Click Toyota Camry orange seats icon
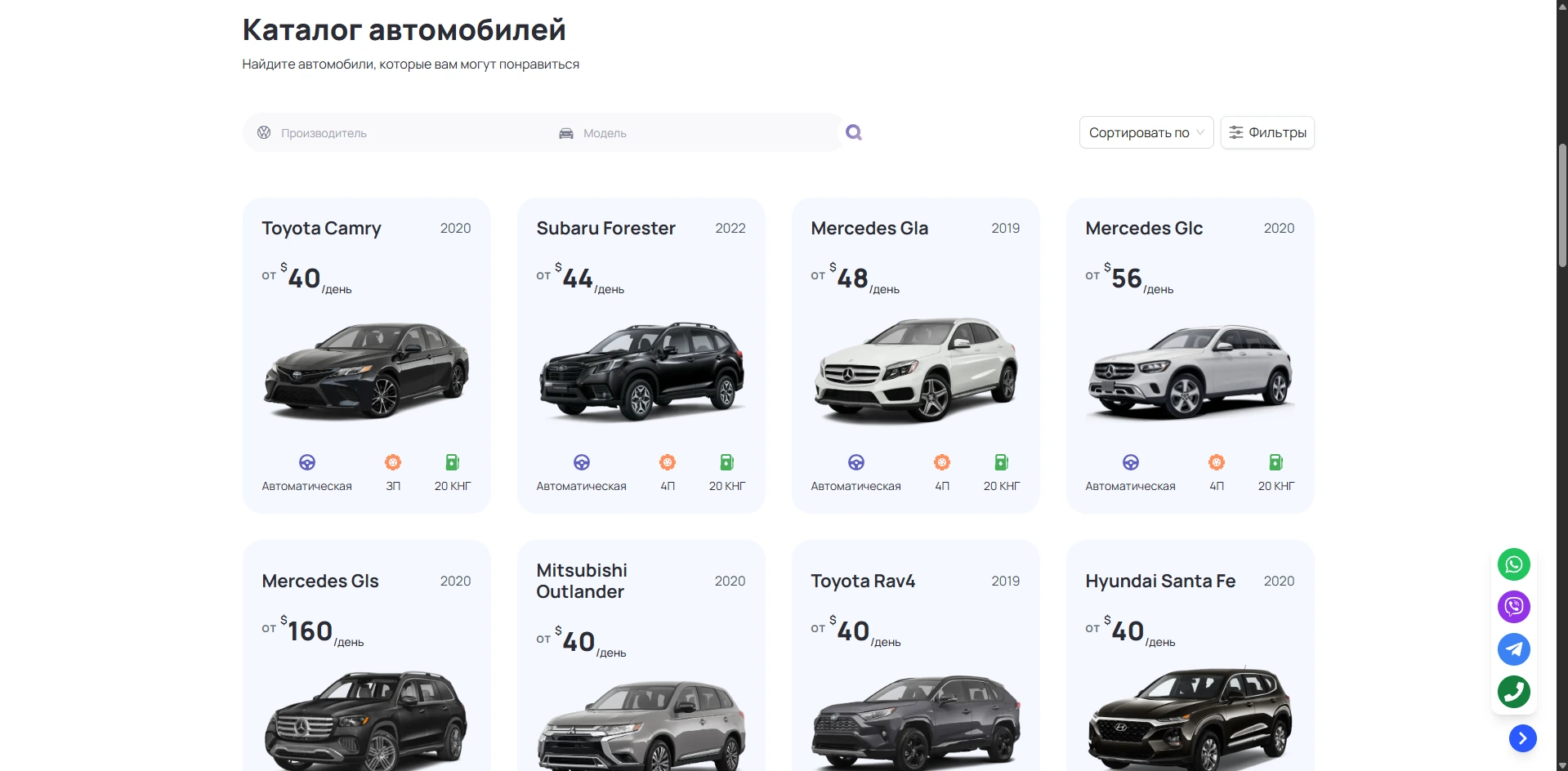This screenshot has width=1568, height=771. tap(393, 462)
